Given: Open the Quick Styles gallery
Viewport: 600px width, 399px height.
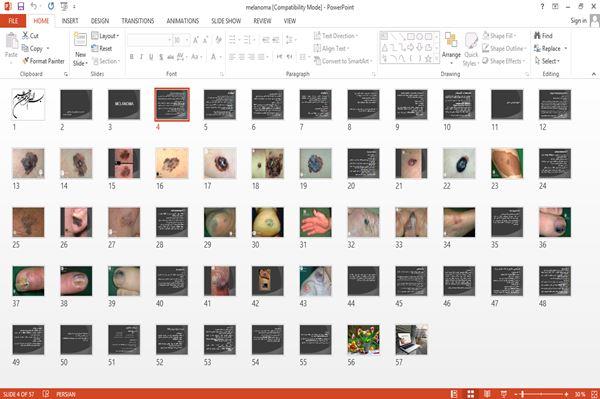Looking at the screenshot, I should point(471,49).
